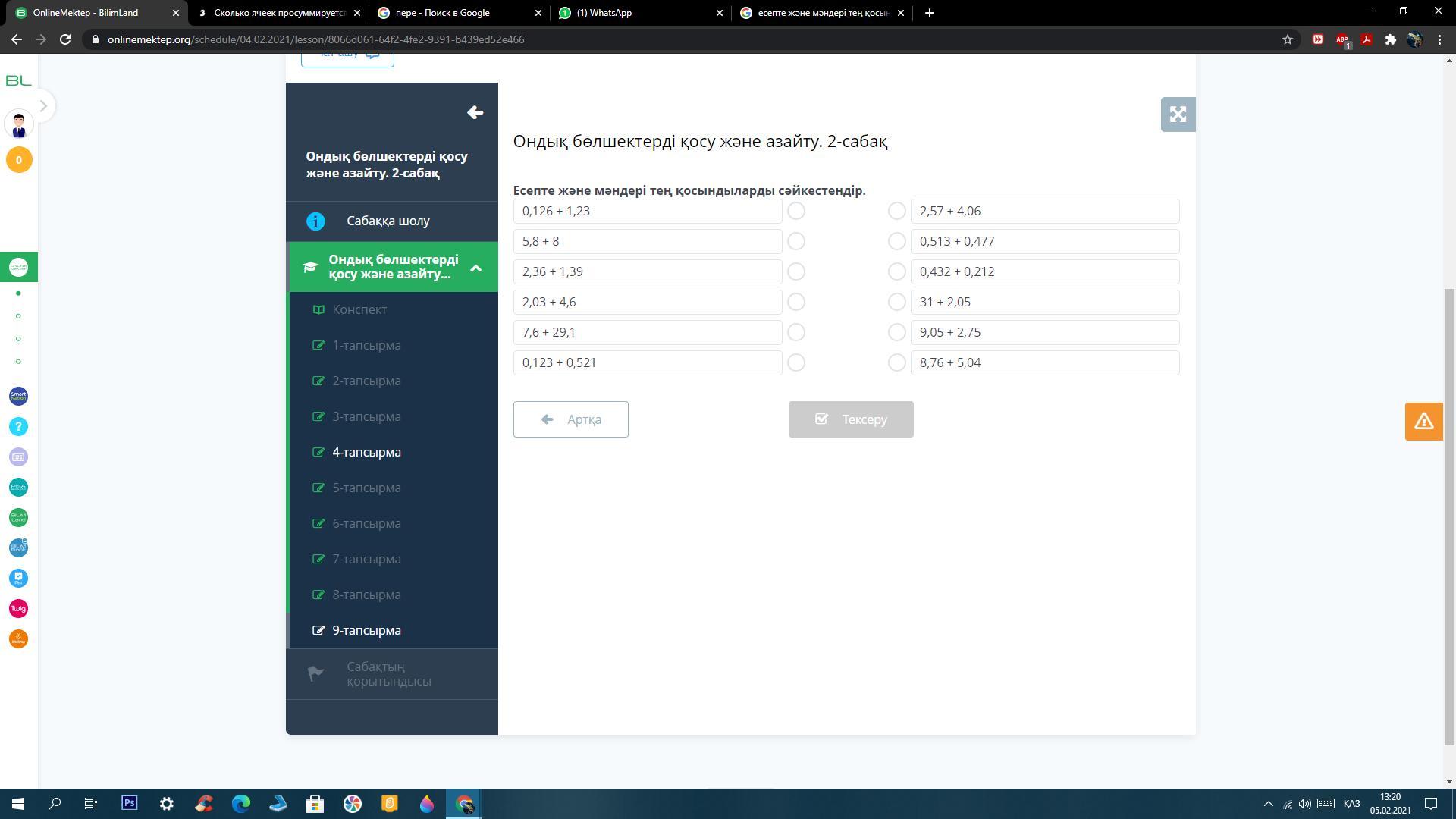Select the radio circle for 0,513 + 0,477

pyautogui.click(x=897, y=241)
